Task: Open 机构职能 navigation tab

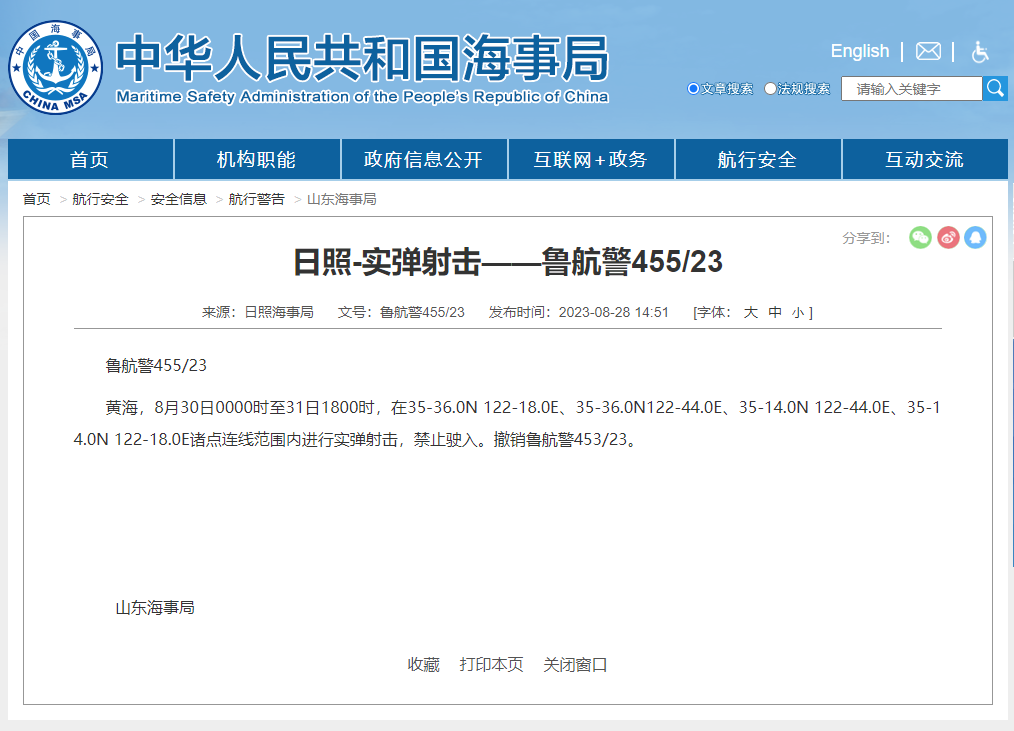Action: click(x=257, y=159)
